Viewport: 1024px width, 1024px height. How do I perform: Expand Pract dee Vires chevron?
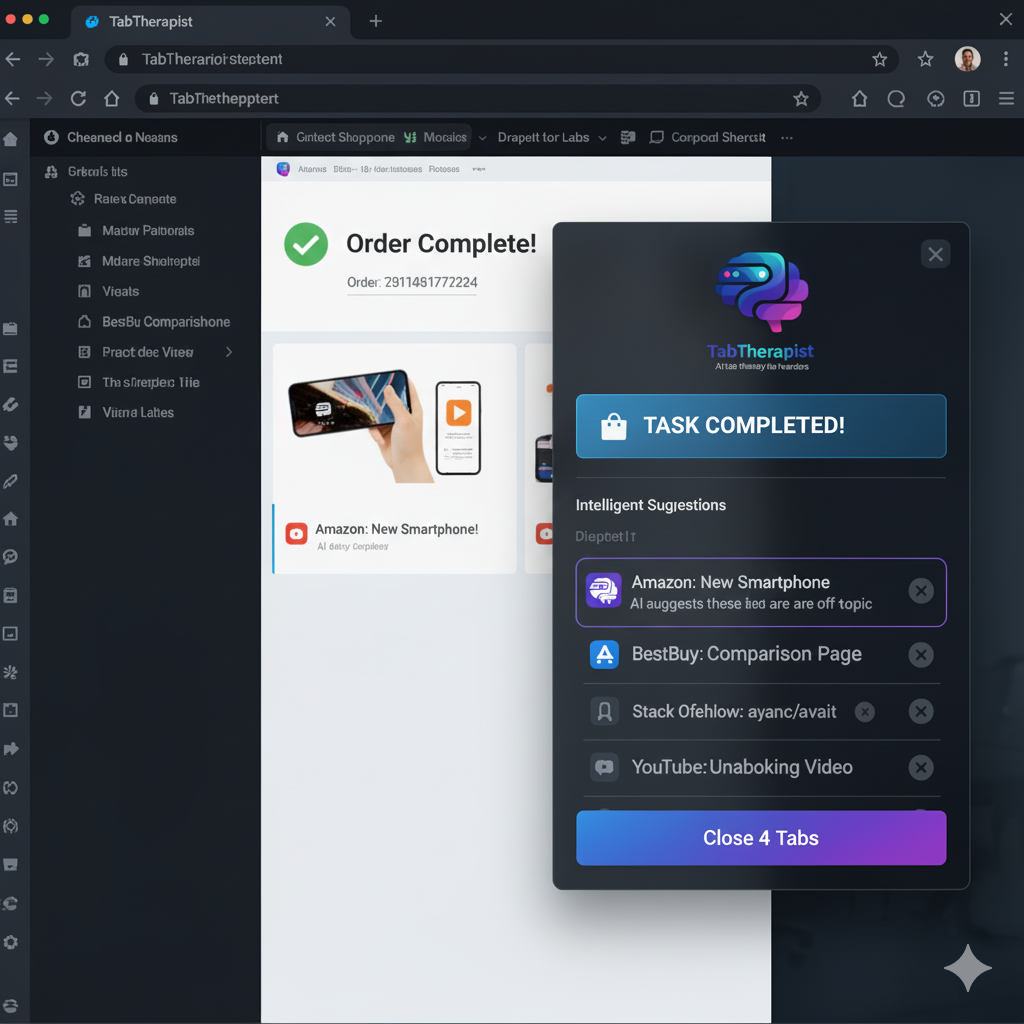[x=229, y=352]
